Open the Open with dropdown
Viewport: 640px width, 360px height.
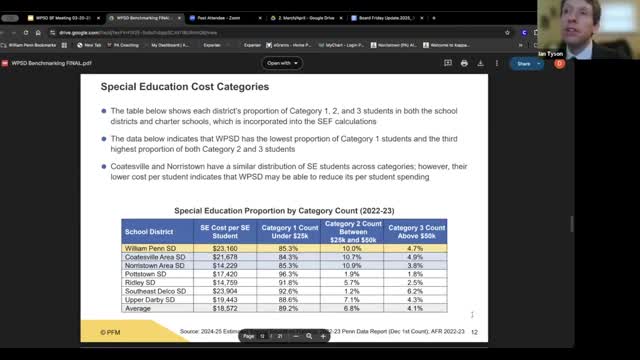282,63
